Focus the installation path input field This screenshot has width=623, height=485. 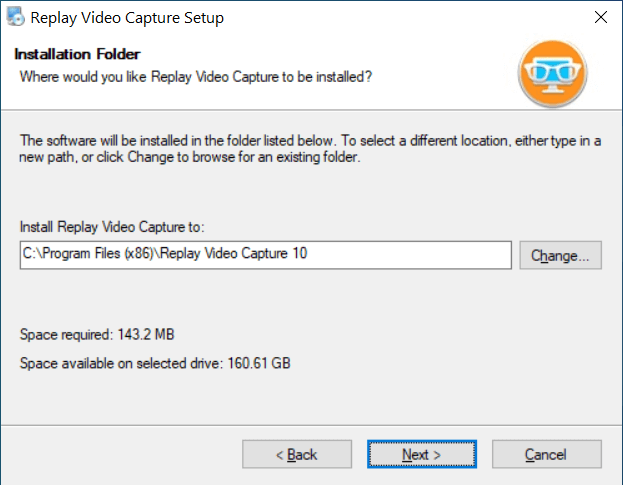coord(265,255)
